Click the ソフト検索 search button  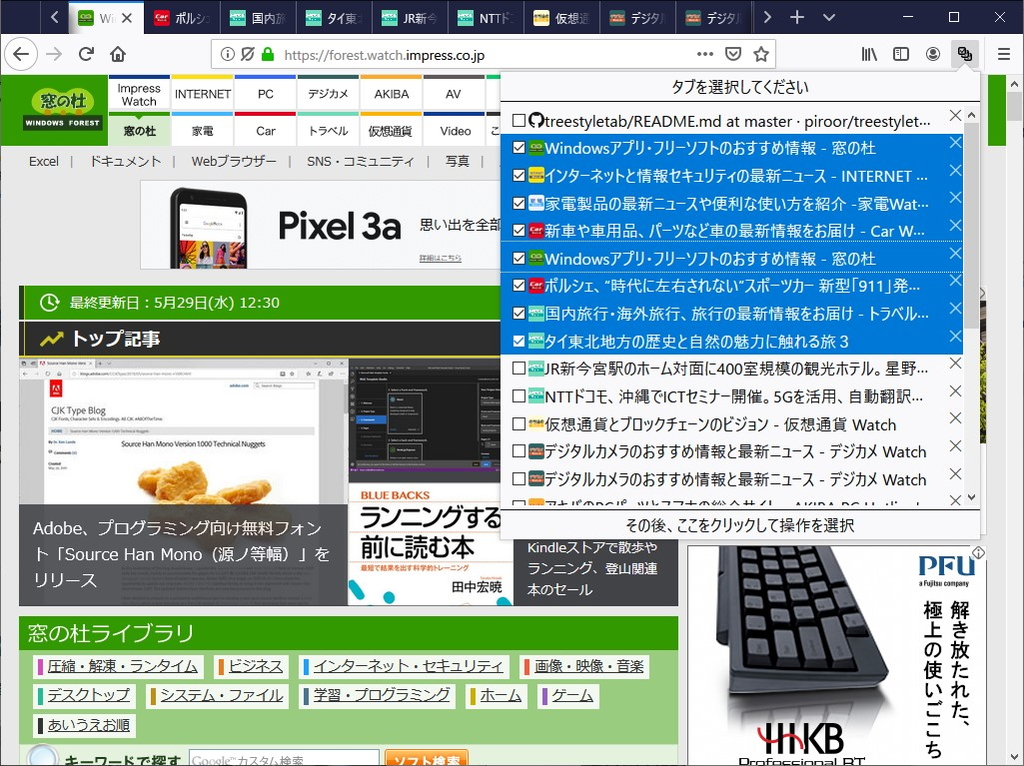coord(427,759)
